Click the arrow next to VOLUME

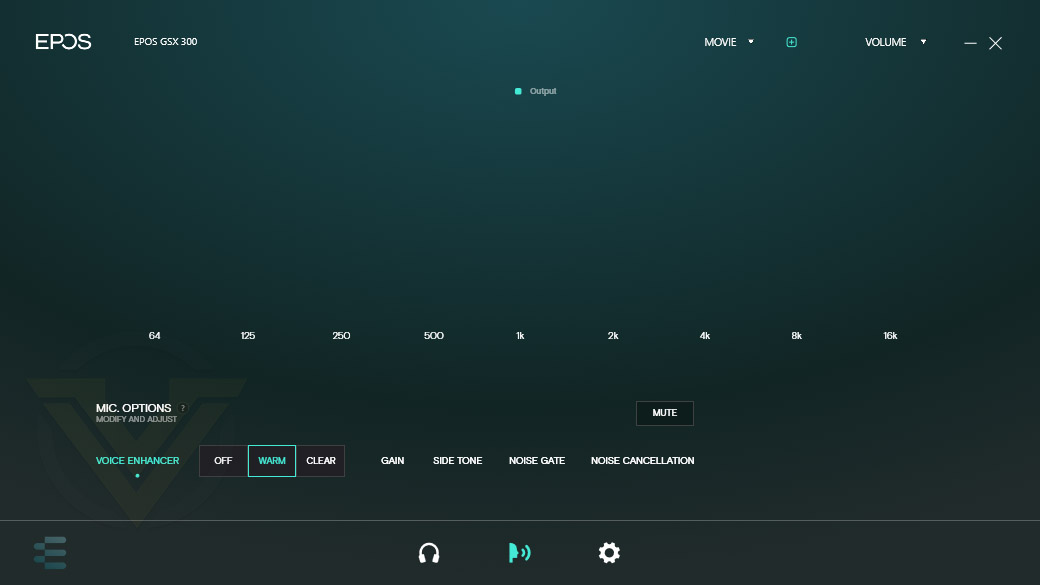point(923,42)
